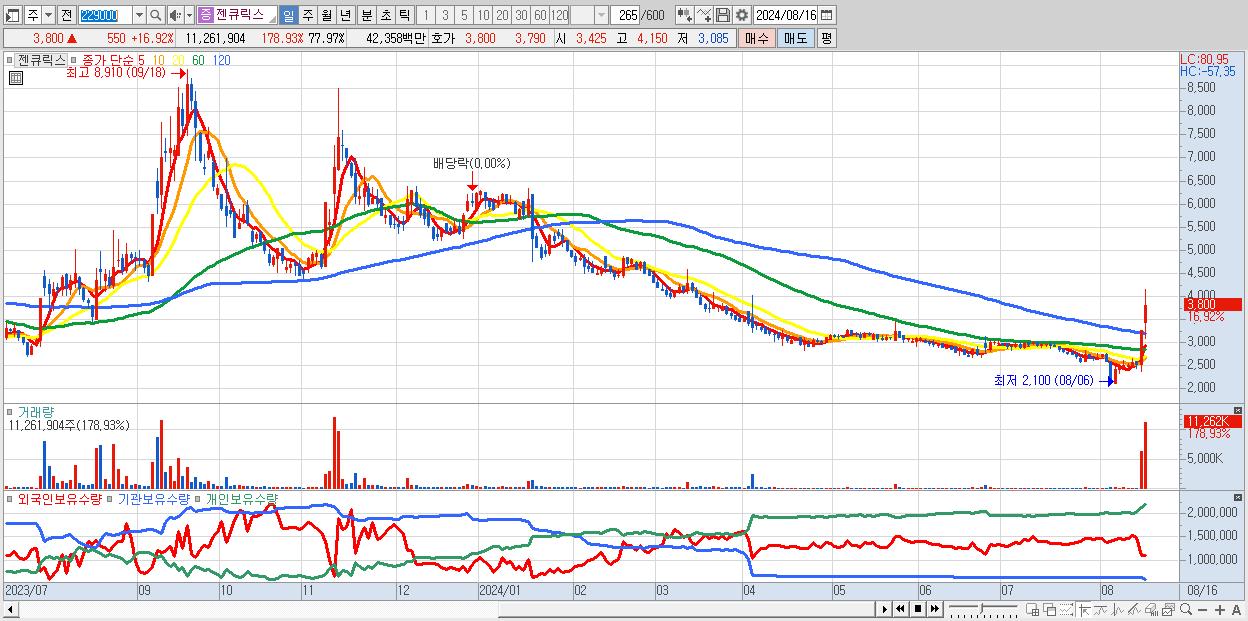
Task: Toggle the high-low marker arrow icon
Action: pos(1084,610)
